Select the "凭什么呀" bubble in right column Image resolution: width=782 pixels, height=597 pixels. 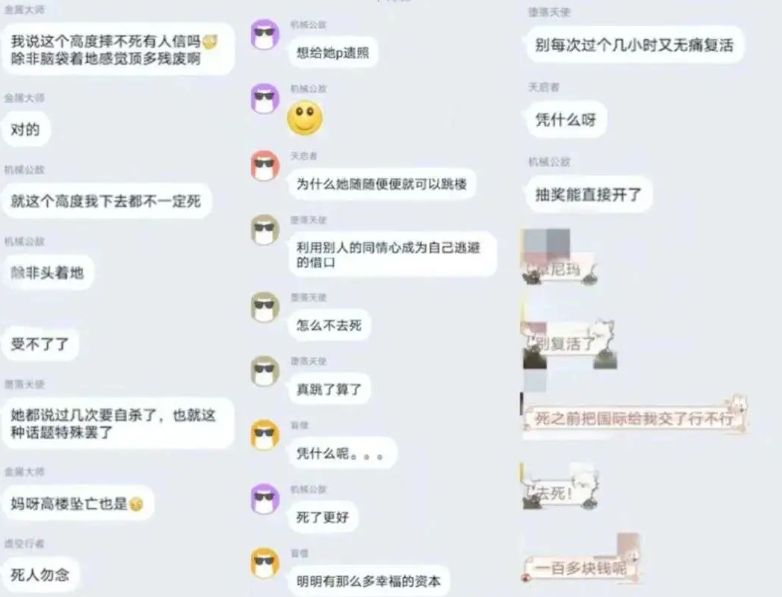[566, 120]
